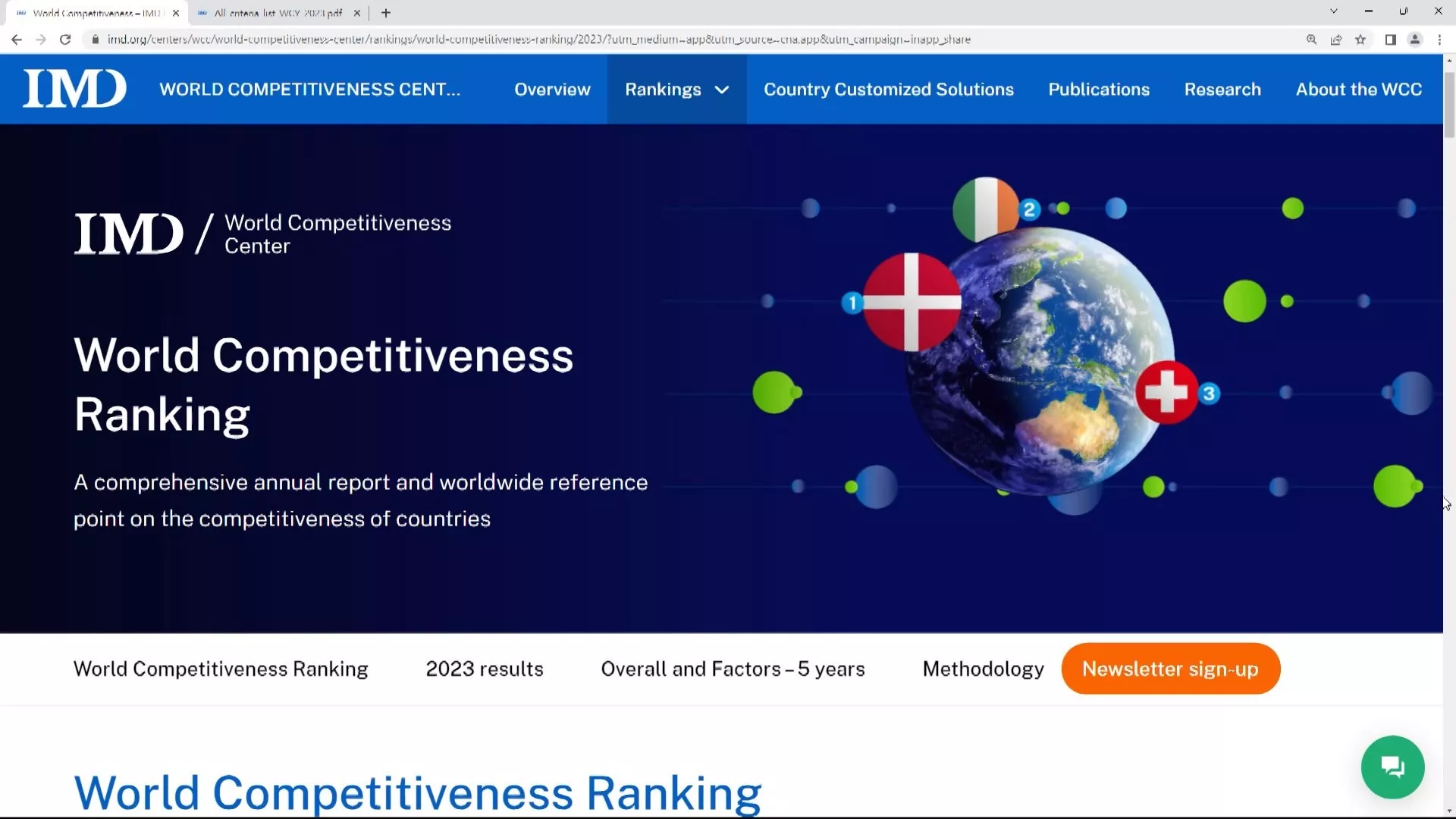
Task: Open the profile avatar icon
Action: [1414, 39]
